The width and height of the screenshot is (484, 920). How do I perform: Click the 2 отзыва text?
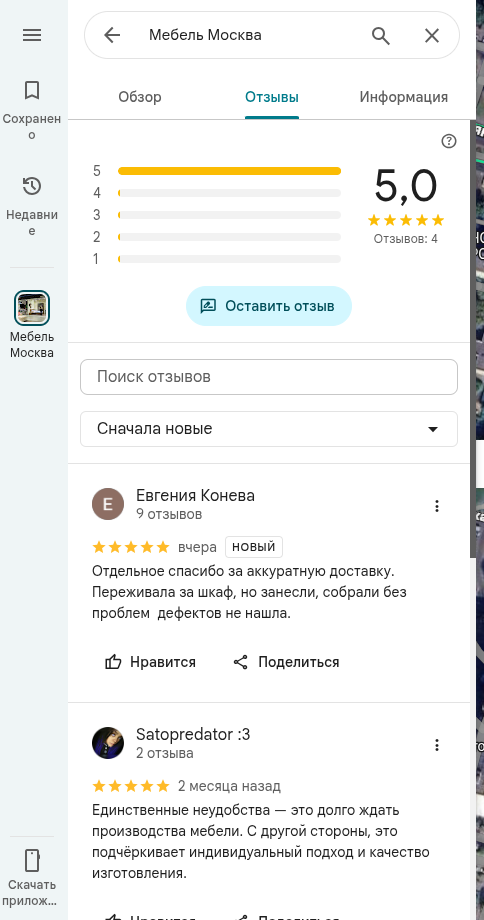click(165, 753)
